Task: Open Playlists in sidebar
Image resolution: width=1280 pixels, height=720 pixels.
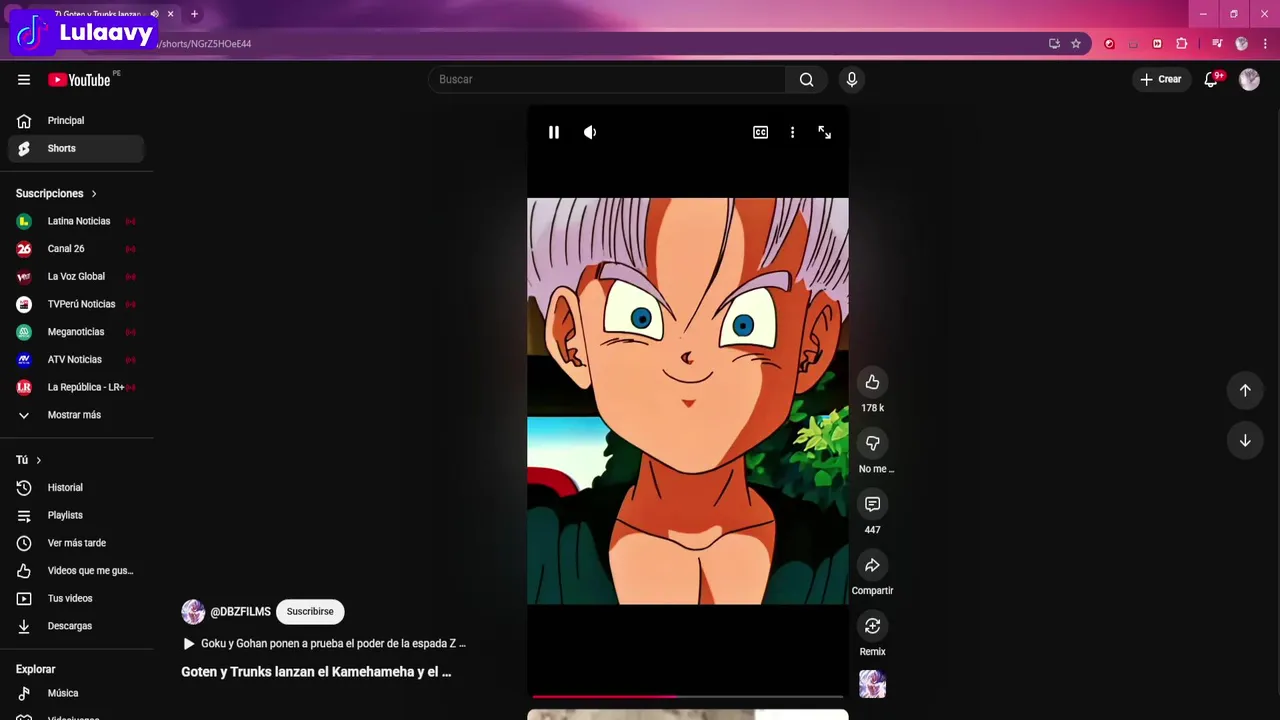Action: 76,515
